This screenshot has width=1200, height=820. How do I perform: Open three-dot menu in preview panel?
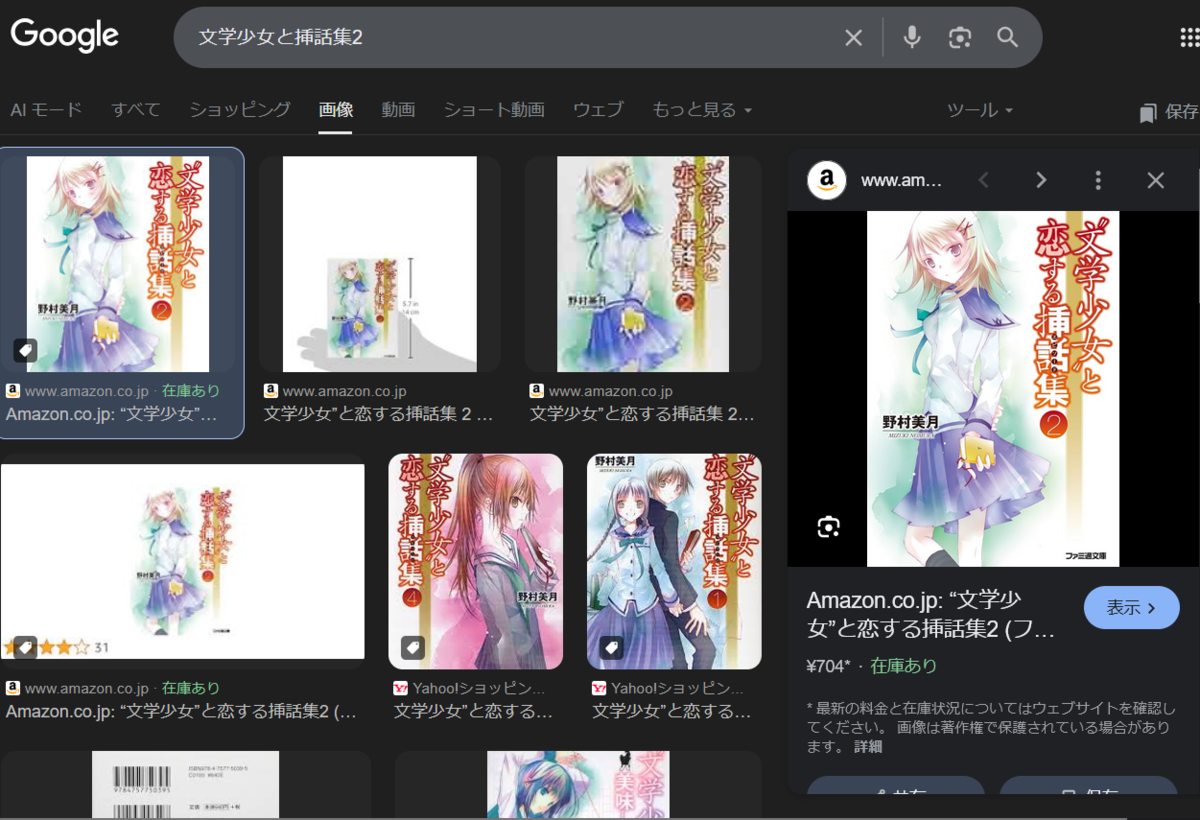(1098, 180)
